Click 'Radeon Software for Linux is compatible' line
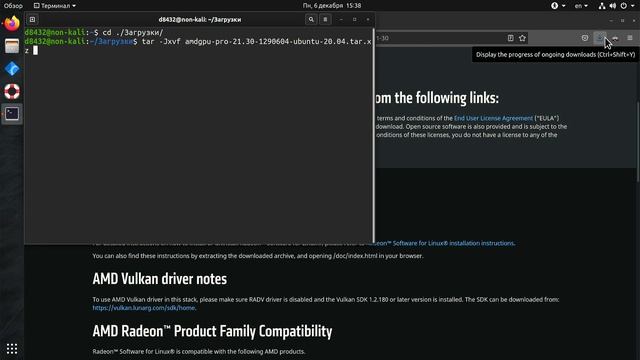 coord(198,351)
